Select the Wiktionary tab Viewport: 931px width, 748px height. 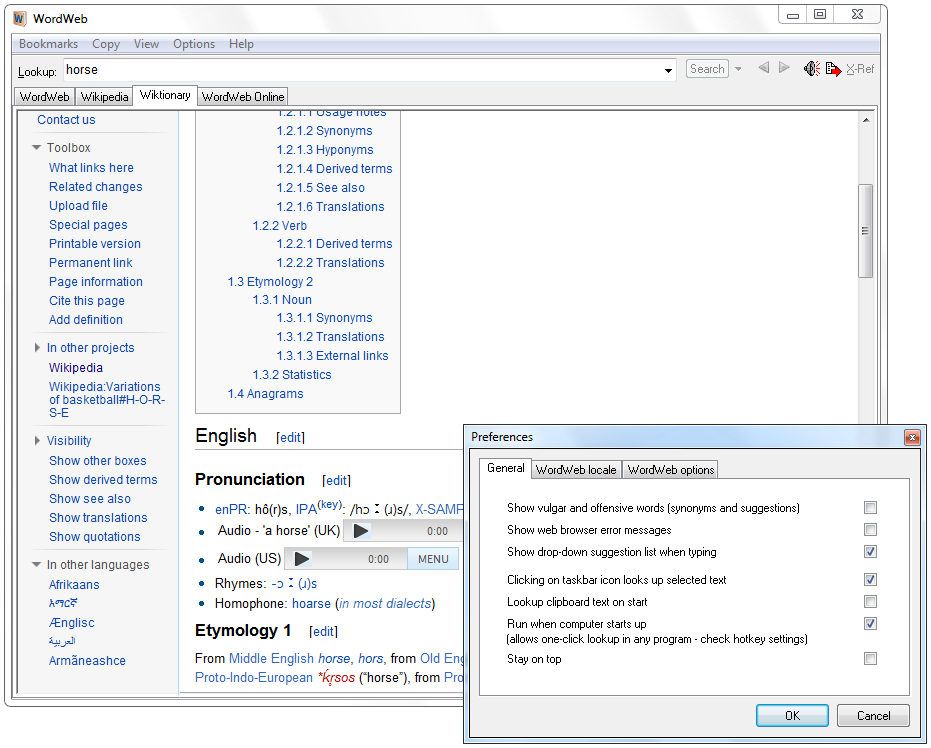click(165, 95)
